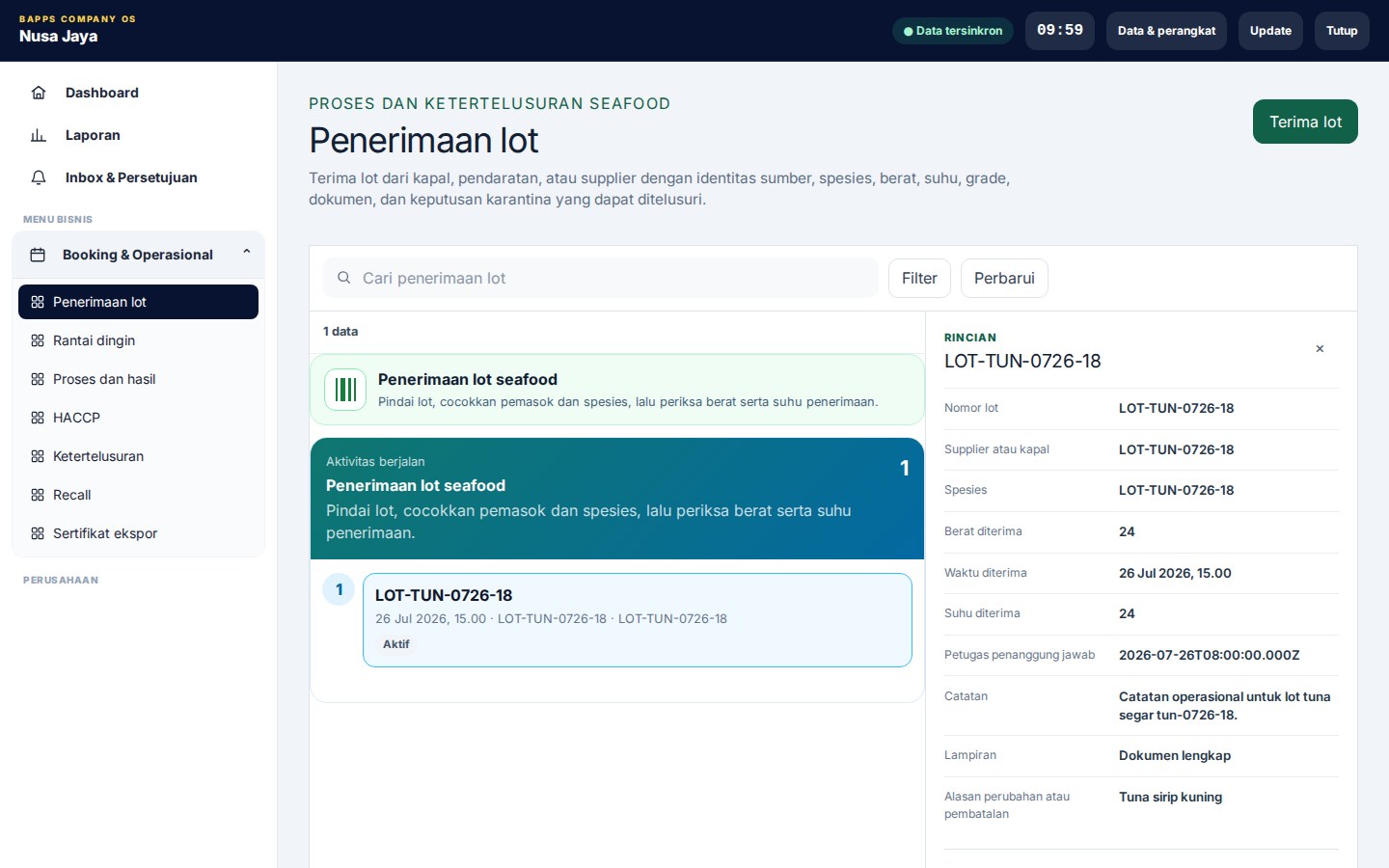Click the Inbox & Persetujuan bell icon
The image size is (1389, 868).
[x=39, y=177]
